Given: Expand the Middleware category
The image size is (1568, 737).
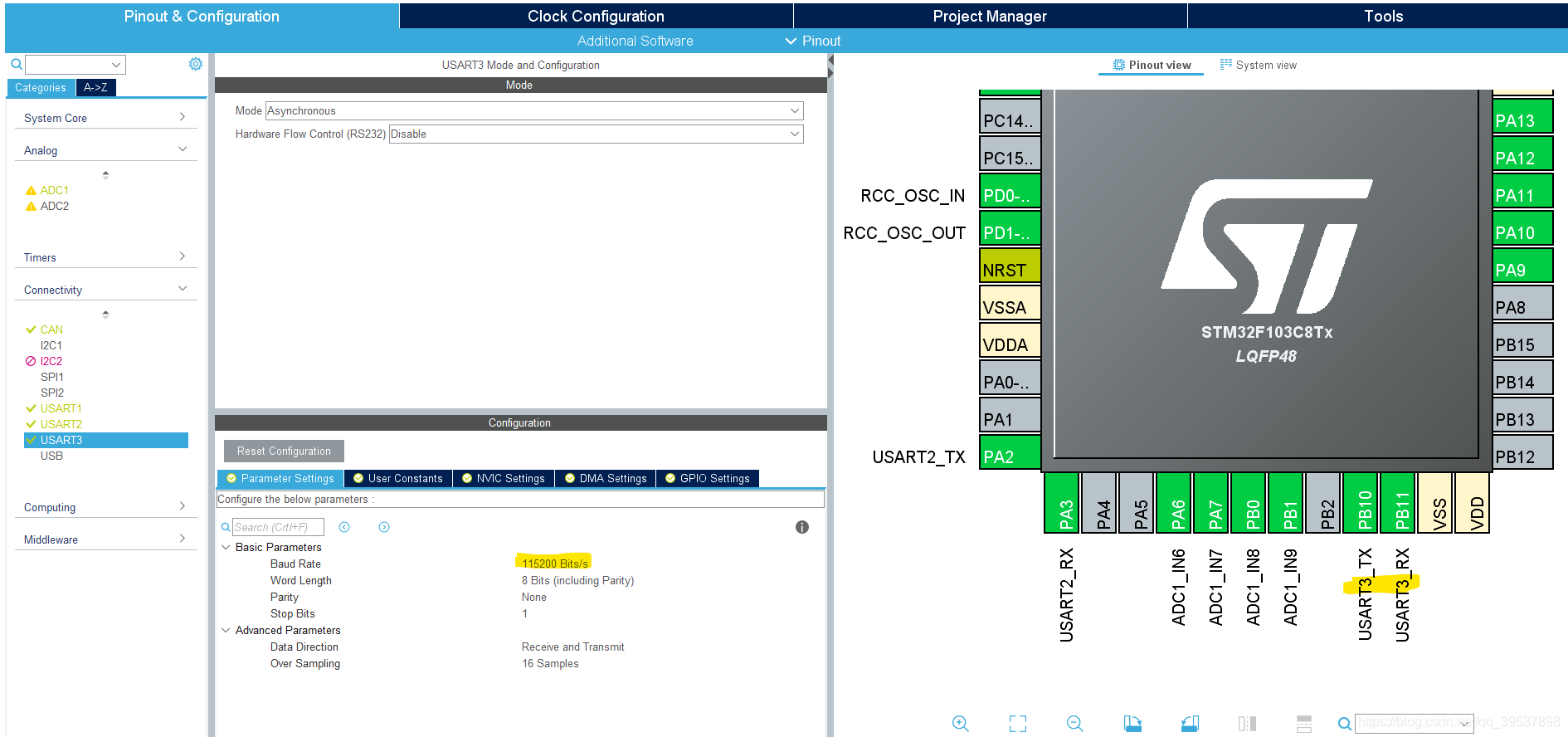Looking at the screenshot, I should click(105, 539).
